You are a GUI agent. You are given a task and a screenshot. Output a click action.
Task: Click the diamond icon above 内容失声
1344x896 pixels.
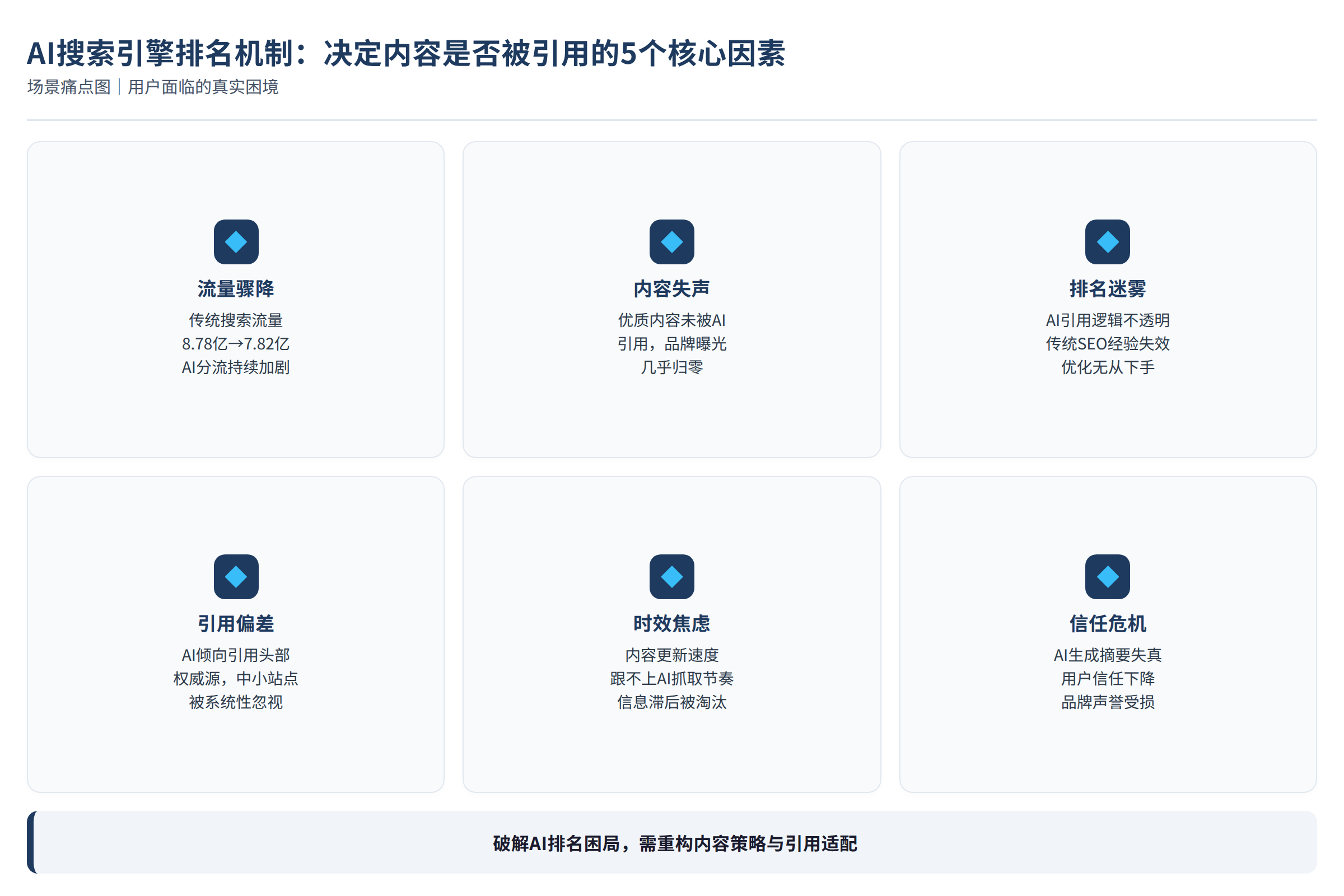click(x=672, y=242)
